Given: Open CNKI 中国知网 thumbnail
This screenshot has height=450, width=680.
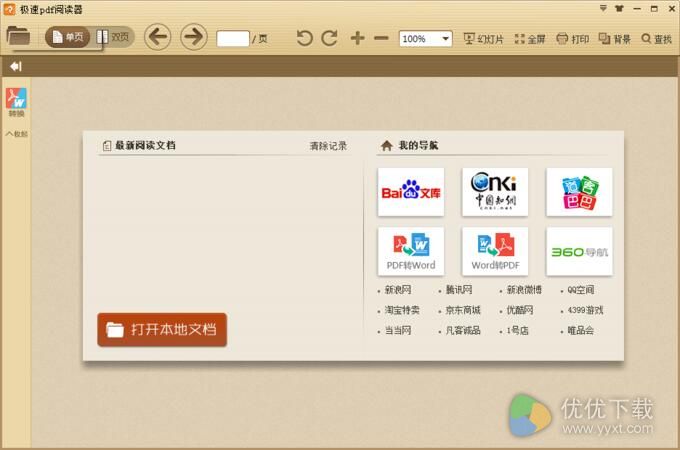Looking at the screenshot, I should (x=495, y=192).
